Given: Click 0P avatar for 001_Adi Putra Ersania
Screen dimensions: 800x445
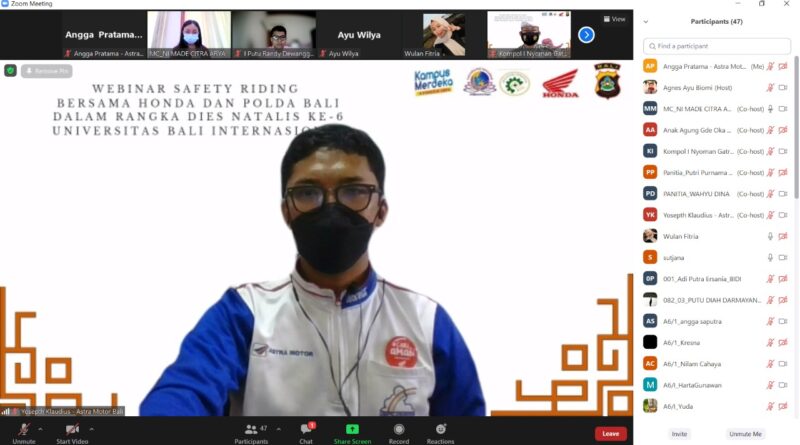Looking at the screenshot, I should [x=650, y=279].
